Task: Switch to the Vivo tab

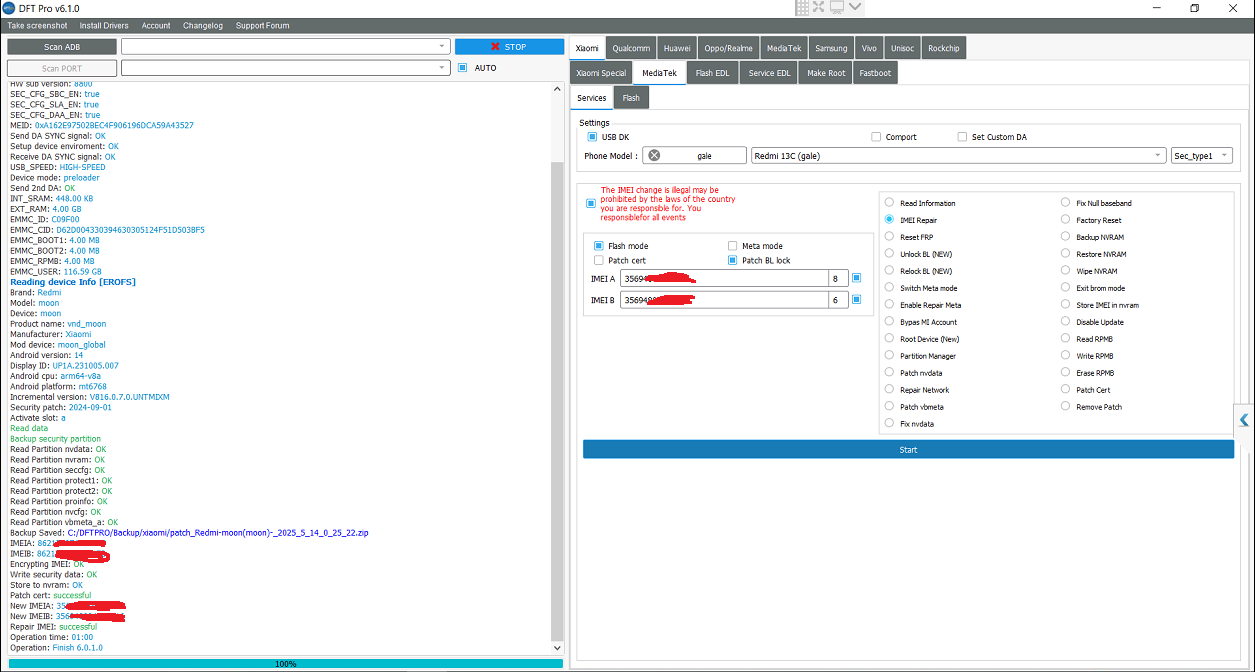Action: [x=869, y=48]
